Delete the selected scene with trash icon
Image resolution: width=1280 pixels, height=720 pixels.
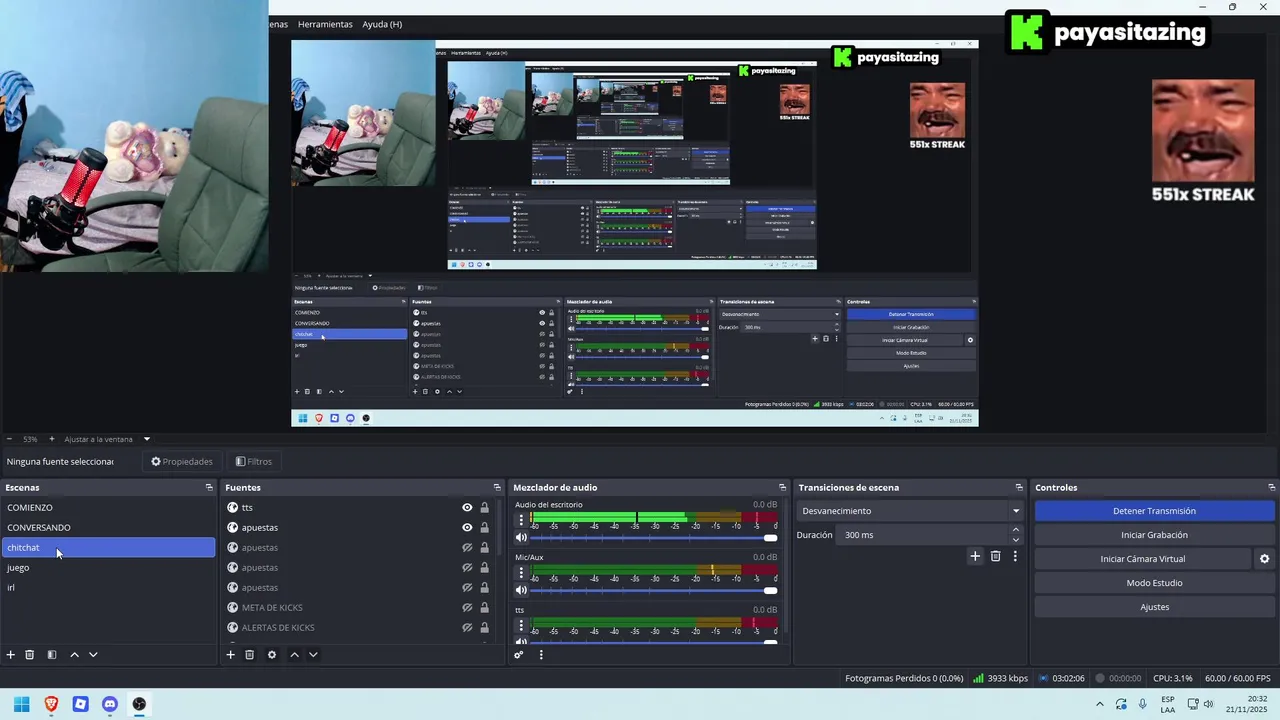pyautogui.click(x=30, y=655)
